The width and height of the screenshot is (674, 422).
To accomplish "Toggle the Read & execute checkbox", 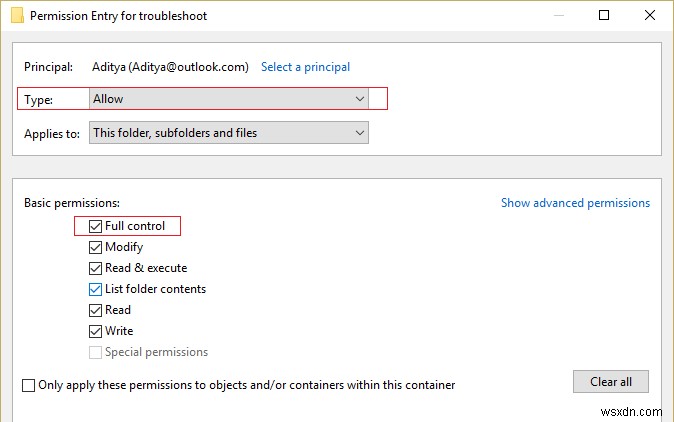I will [x=95, y=269].
